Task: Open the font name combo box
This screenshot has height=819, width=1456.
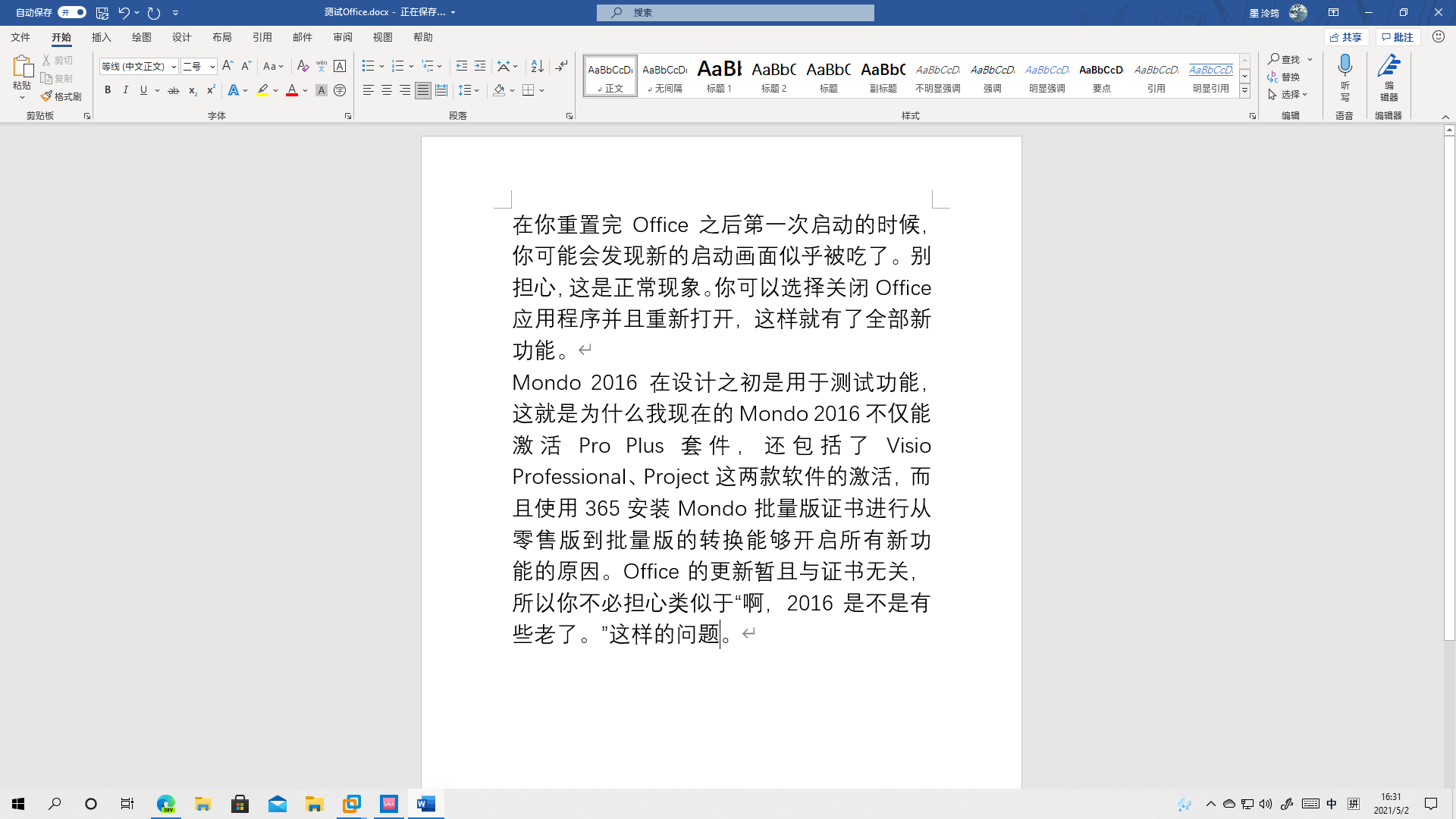Action: (139, 67)
